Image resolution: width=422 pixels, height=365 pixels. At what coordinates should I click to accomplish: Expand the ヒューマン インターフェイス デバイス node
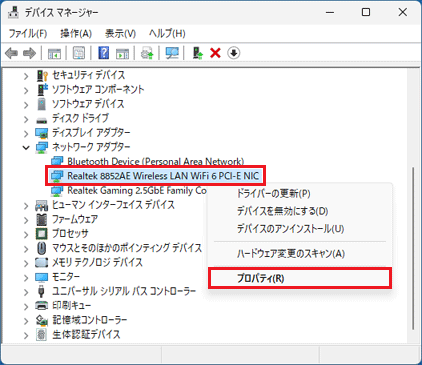click(x=26, y=205)
